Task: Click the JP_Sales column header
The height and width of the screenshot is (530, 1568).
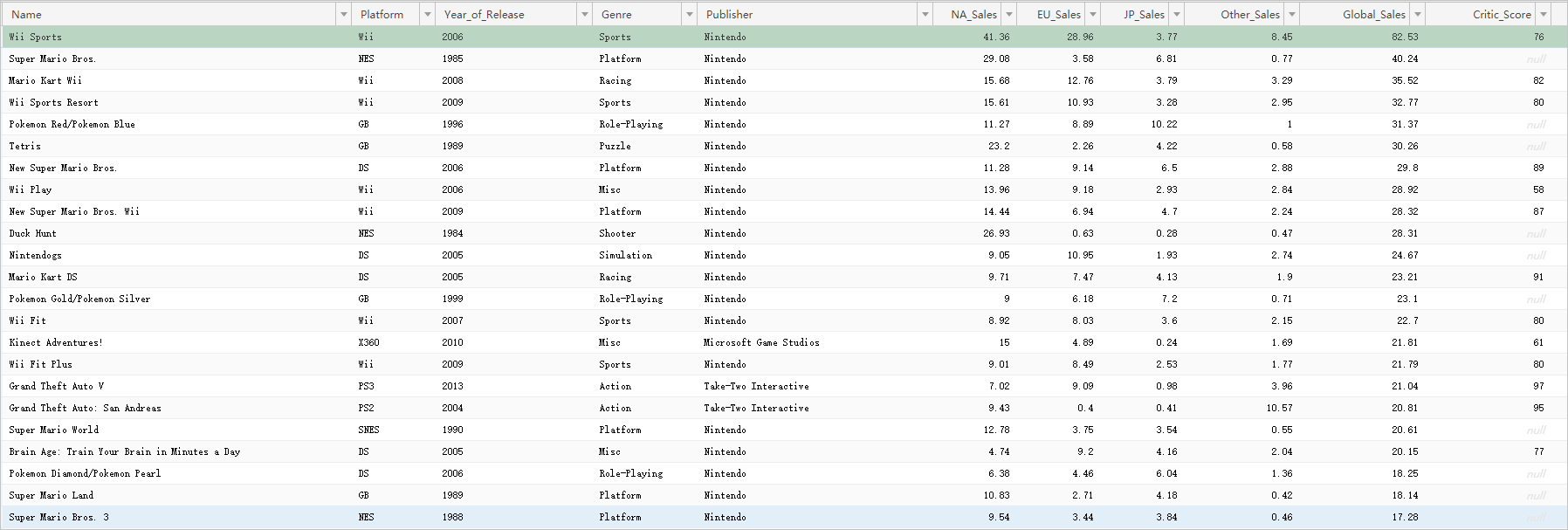Action: point(1144,14)
